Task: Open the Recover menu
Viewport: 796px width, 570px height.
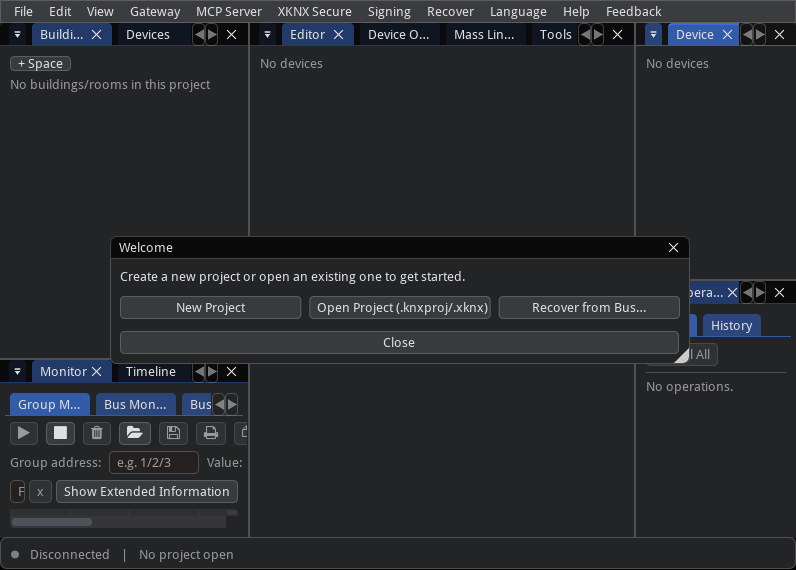Action: point(450,11)
